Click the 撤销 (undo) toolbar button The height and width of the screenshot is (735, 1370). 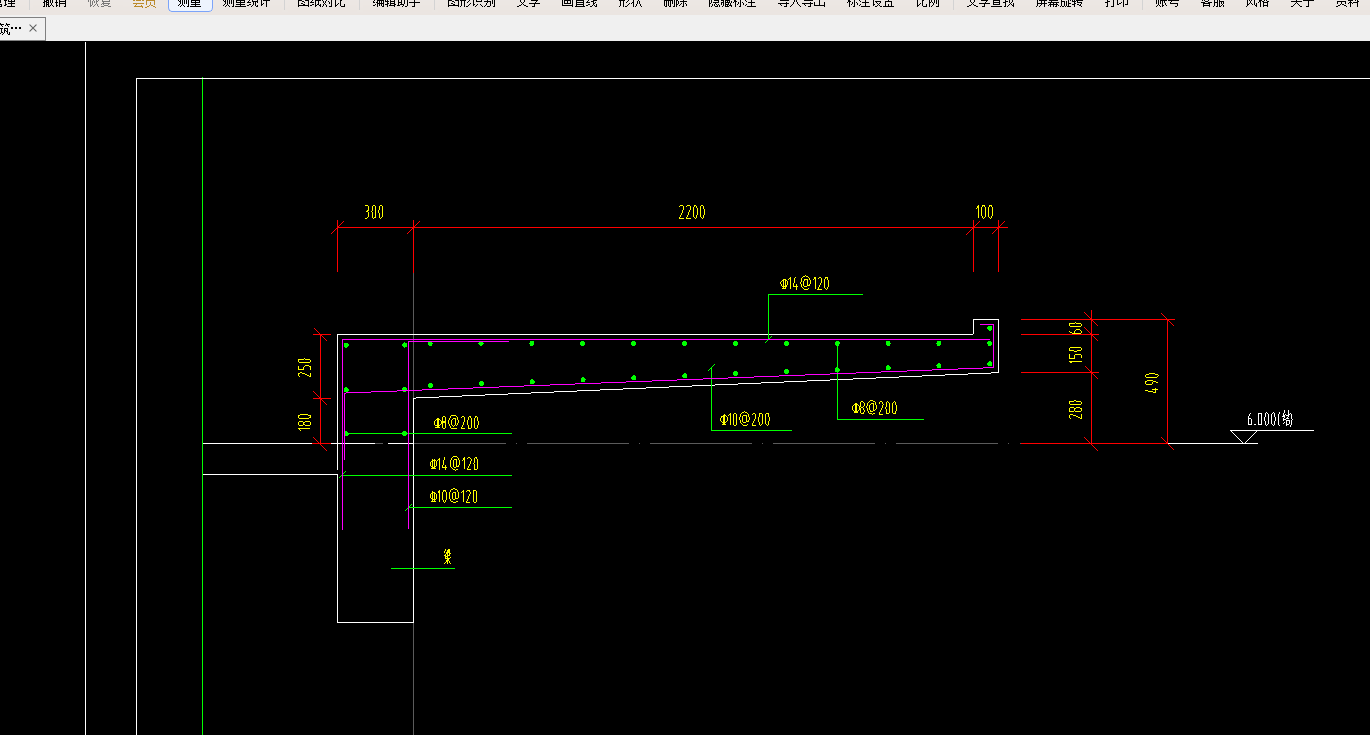[54, 3]
